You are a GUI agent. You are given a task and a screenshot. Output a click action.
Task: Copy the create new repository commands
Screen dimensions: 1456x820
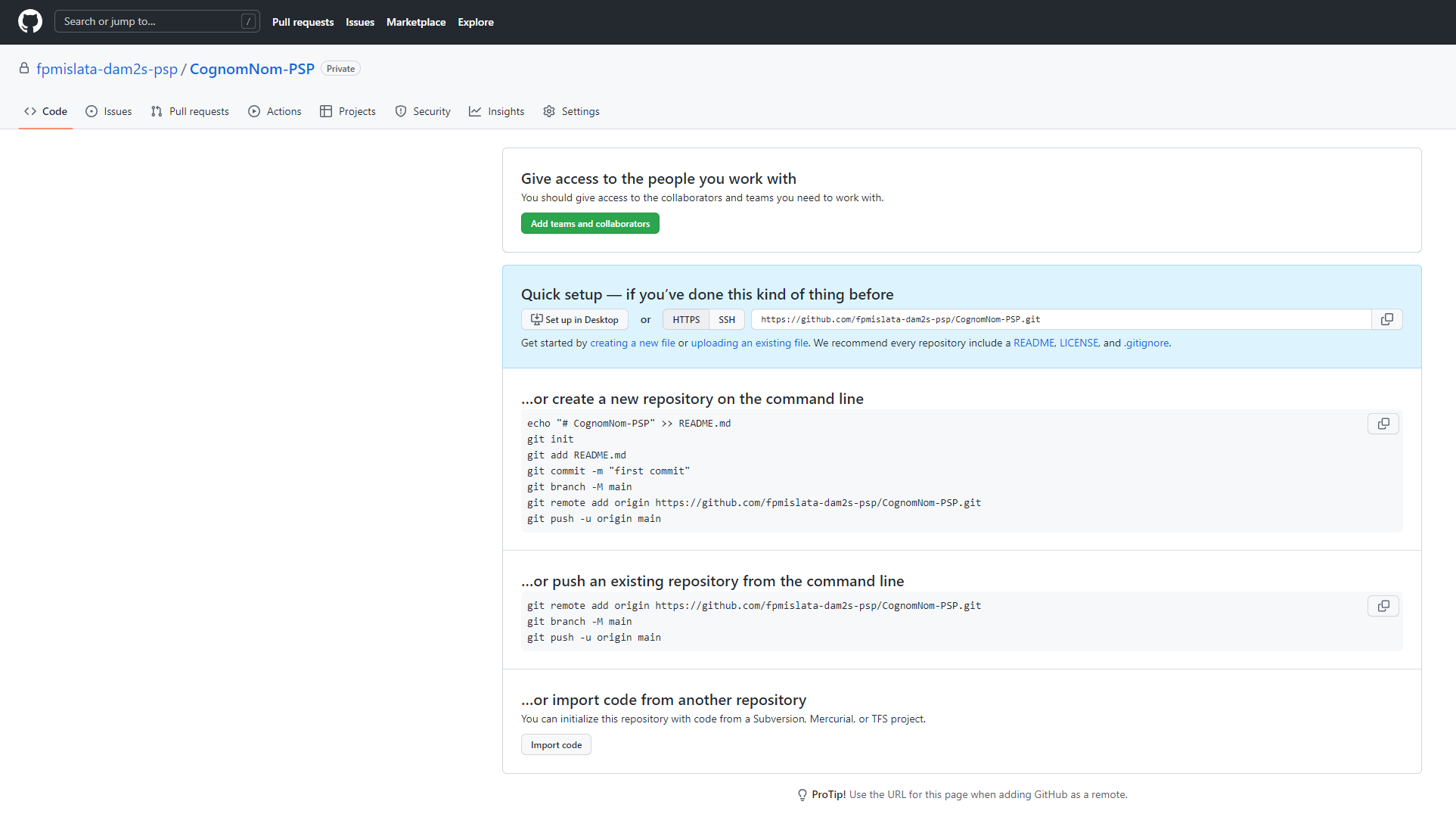(x=1383, y=424)
